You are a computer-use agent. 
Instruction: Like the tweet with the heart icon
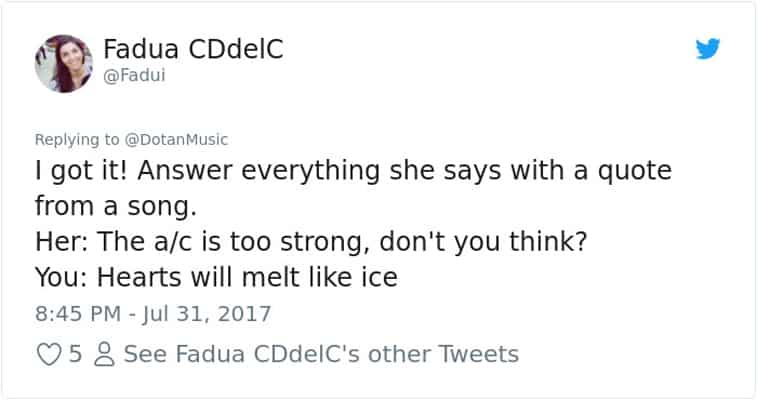point(46,354)
